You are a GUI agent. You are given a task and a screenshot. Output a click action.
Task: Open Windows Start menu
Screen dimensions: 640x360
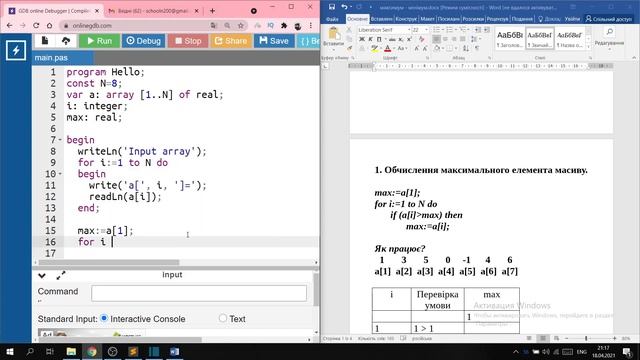(9, 351)
